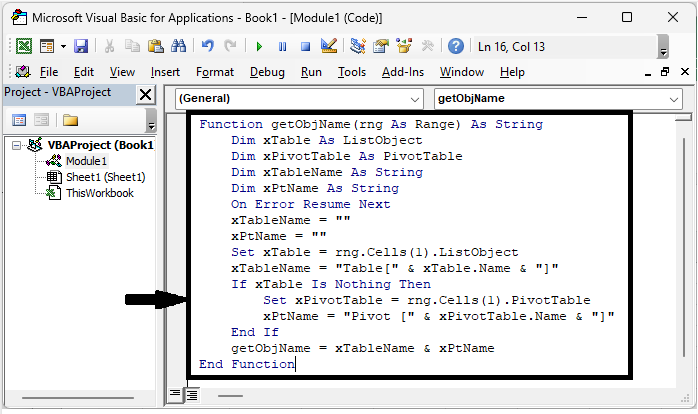Viewport: 698px width, 414px height.
Task: Open the Debug menu
Action: point(267,72)
